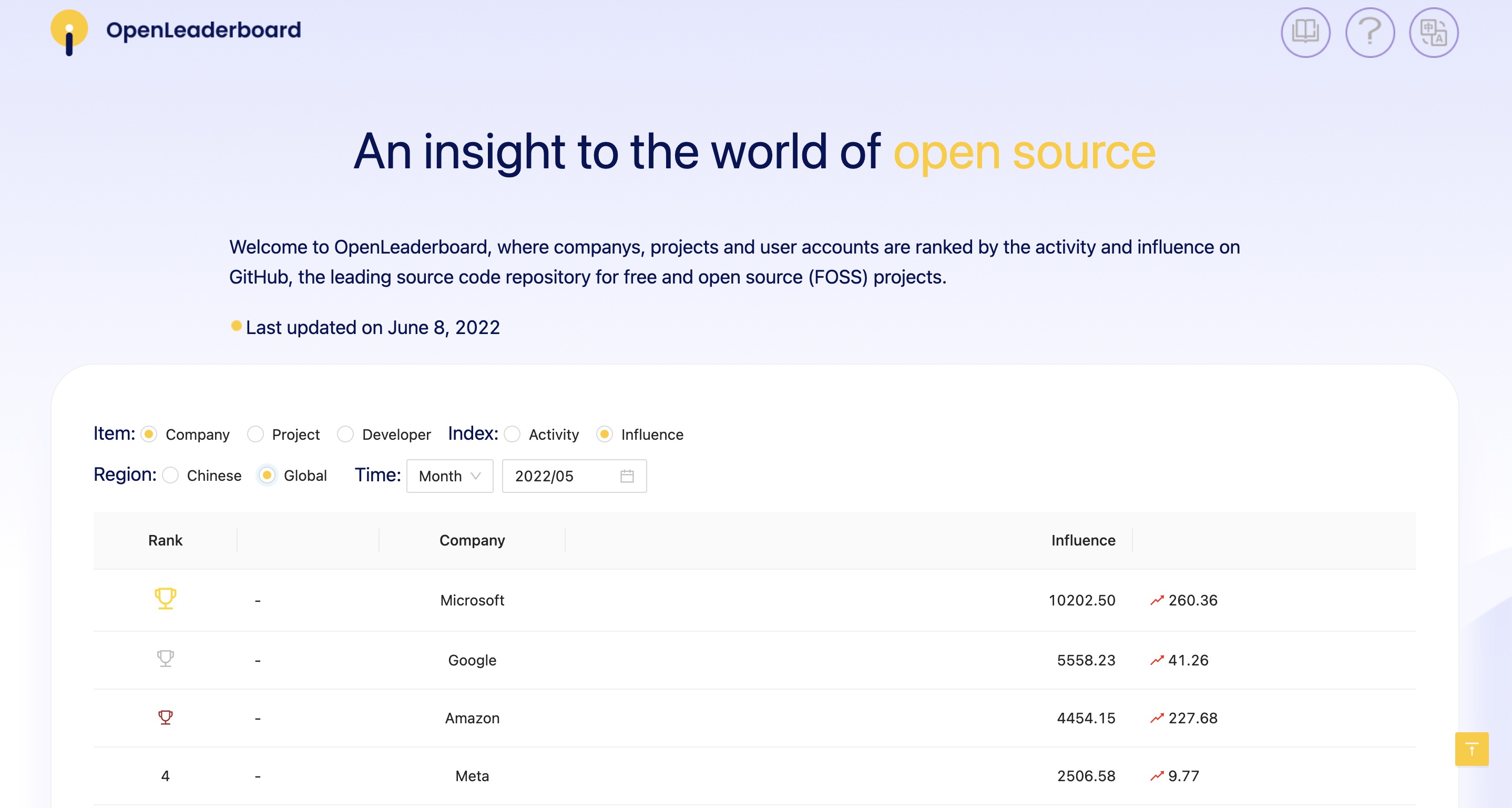Open the Month time period dropdown
1512x808 pixels.
point(449,476)
